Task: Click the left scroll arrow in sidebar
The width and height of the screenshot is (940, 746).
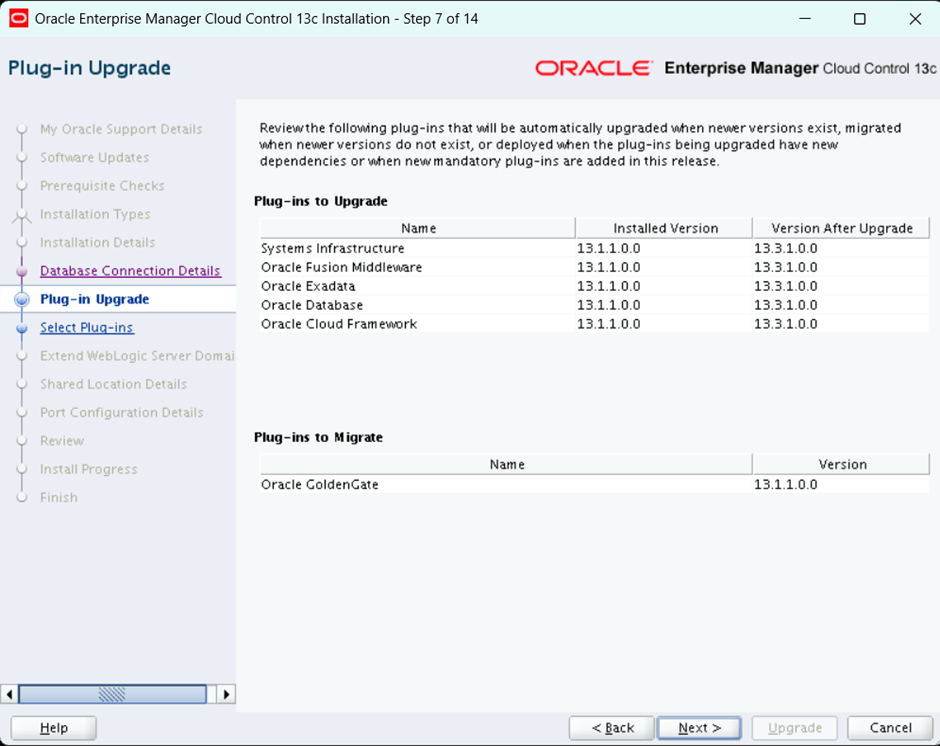Action: (x=10, y=694)
